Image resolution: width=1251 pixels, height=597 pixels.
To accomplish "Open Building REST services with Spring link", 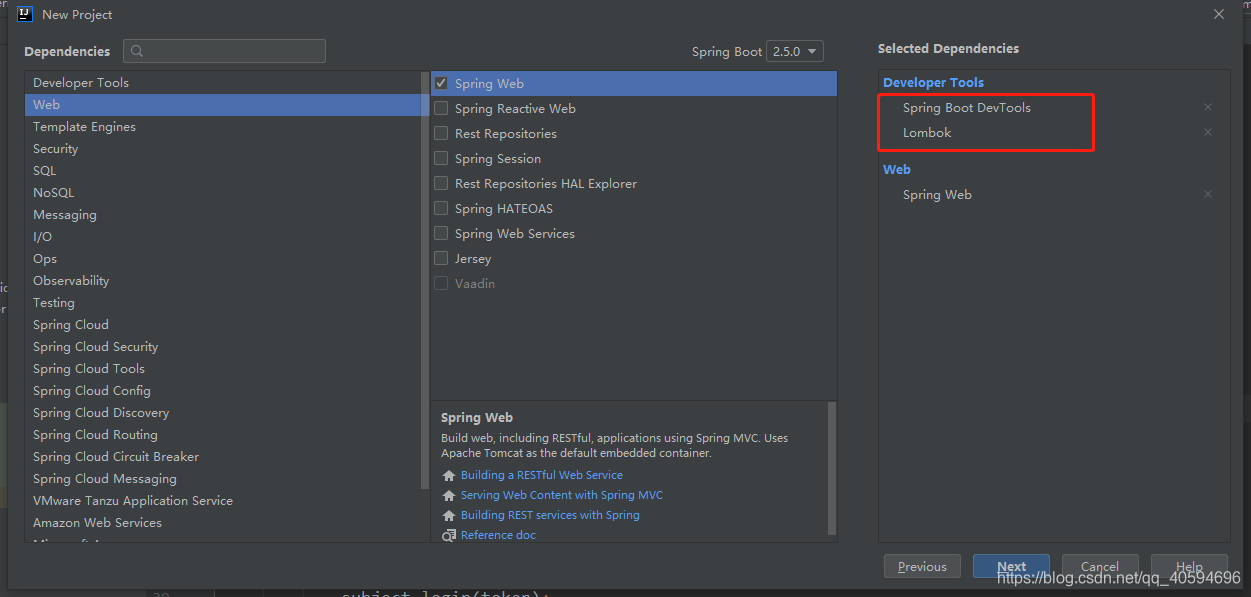I will point(550,515).
